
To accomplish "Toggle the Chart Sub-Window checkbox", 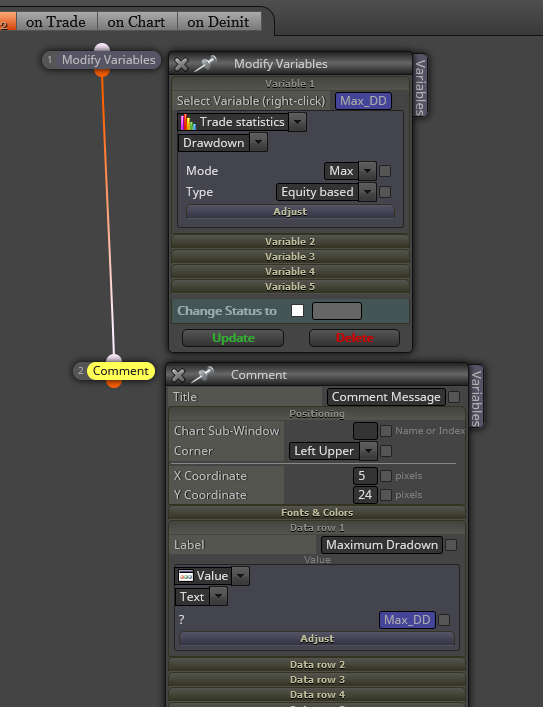I will (386, 431).
